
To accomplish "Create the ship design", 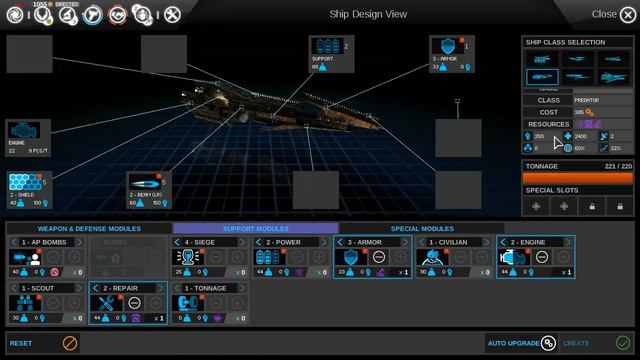I will click(597, 343).
